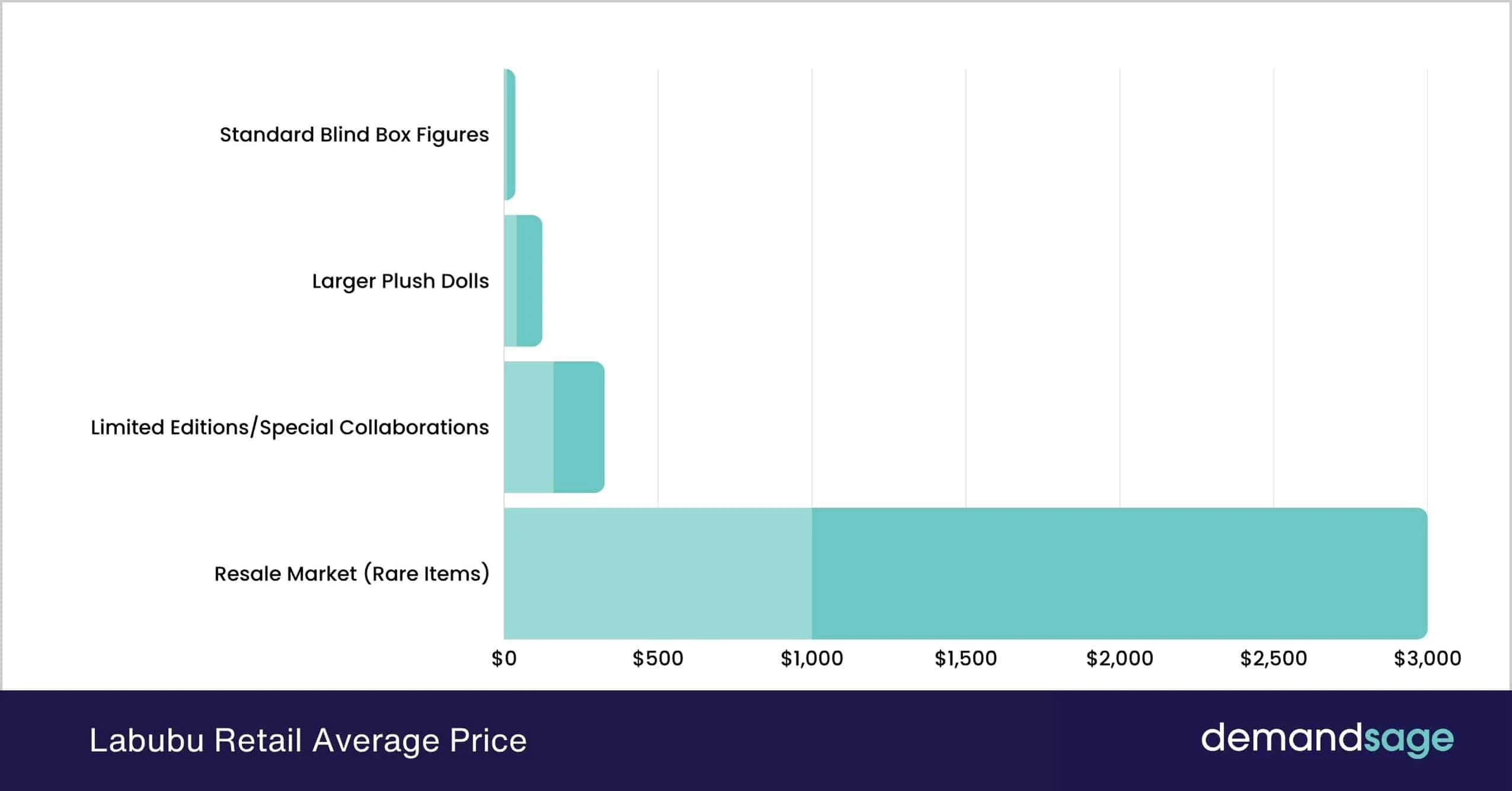Click dark segment of Larger Plush Dolls bar
Image resolution: width=1512 pixels, height=791 pixels.
pyautogui.click(x=529, y=281)
